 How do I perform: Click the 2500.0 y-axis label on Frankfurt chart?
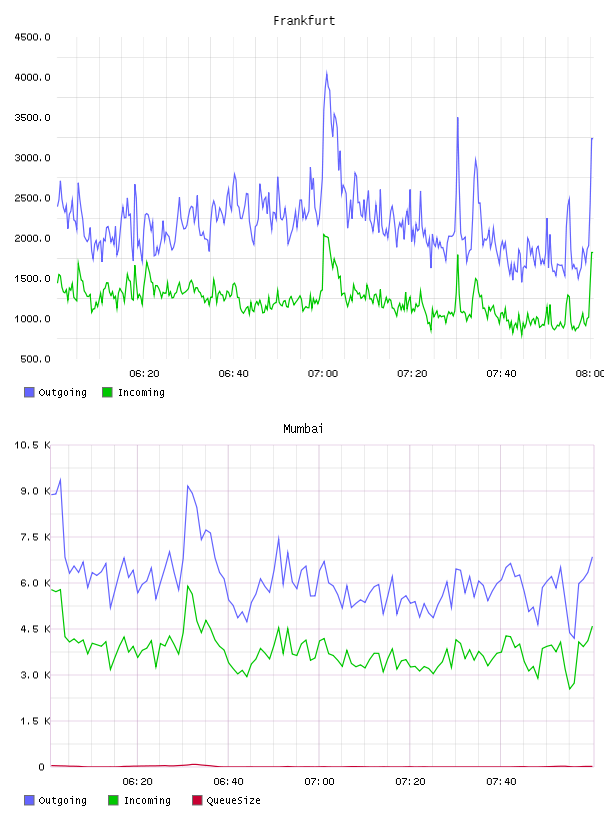(x=33, y=198)
